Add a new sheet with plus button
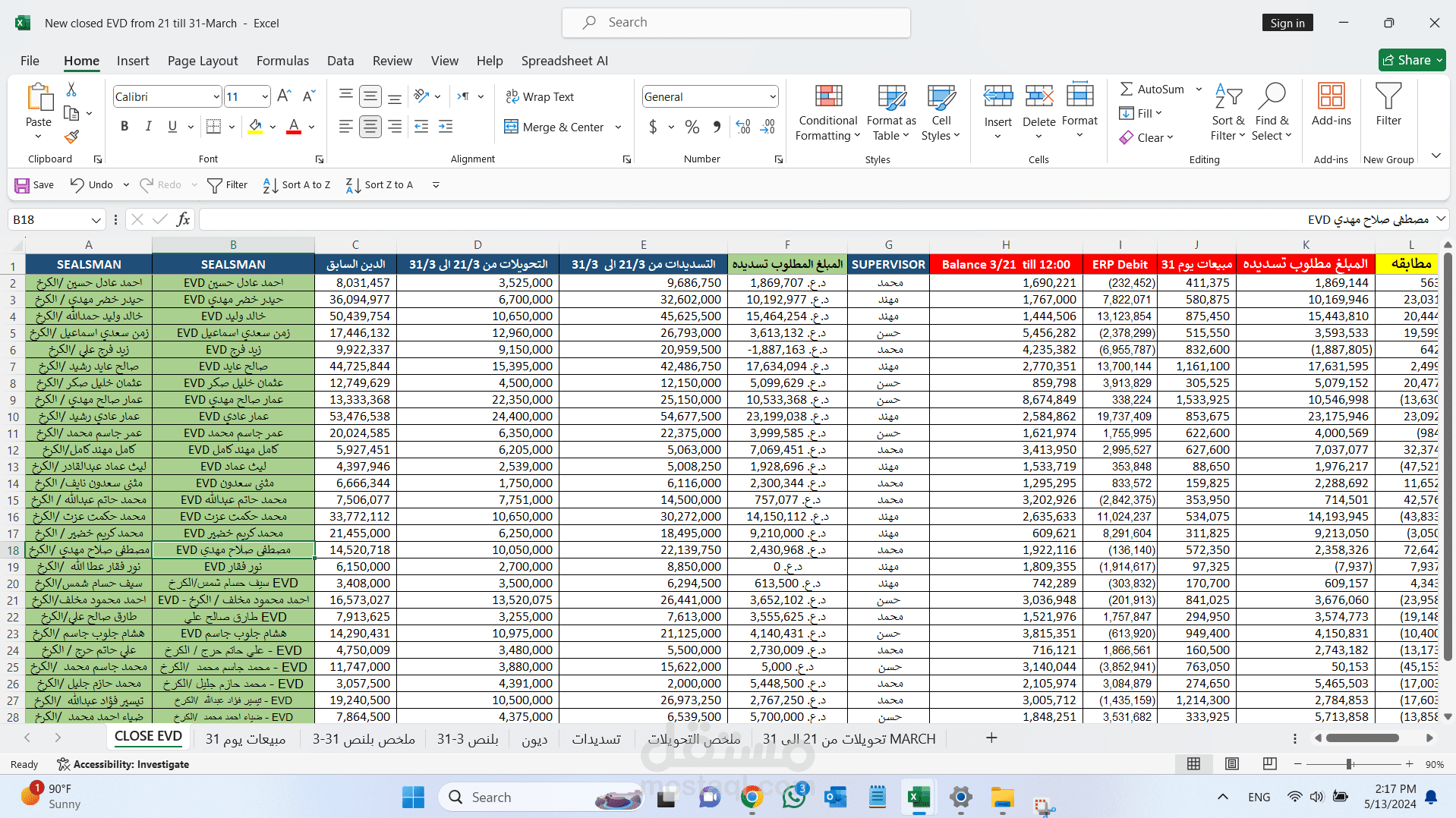Image resolution: width=1456 pixels, height=818 pixels. [x=991, y=738]
